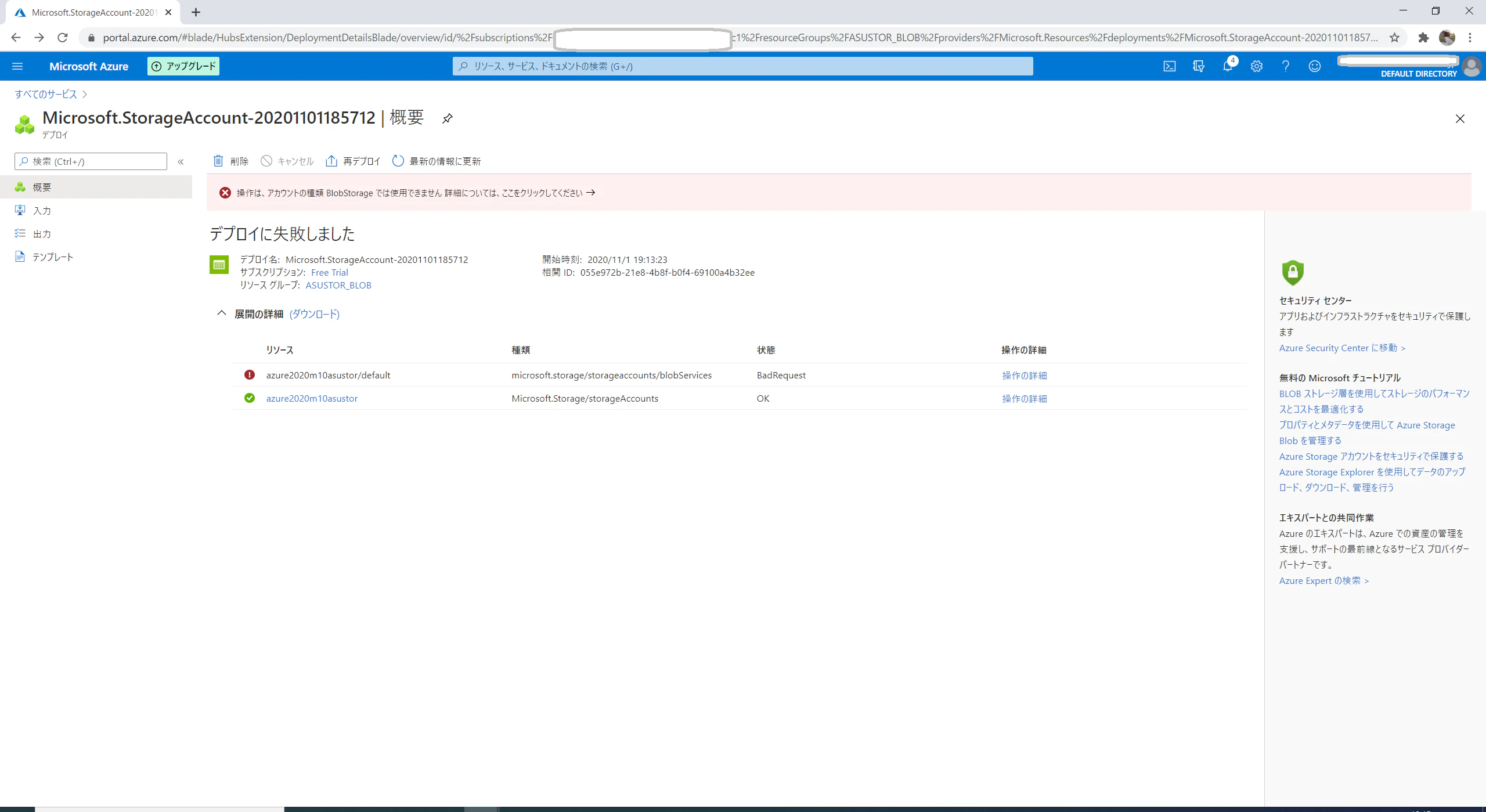Click the キャンセル toolbar button

[287, 161]
